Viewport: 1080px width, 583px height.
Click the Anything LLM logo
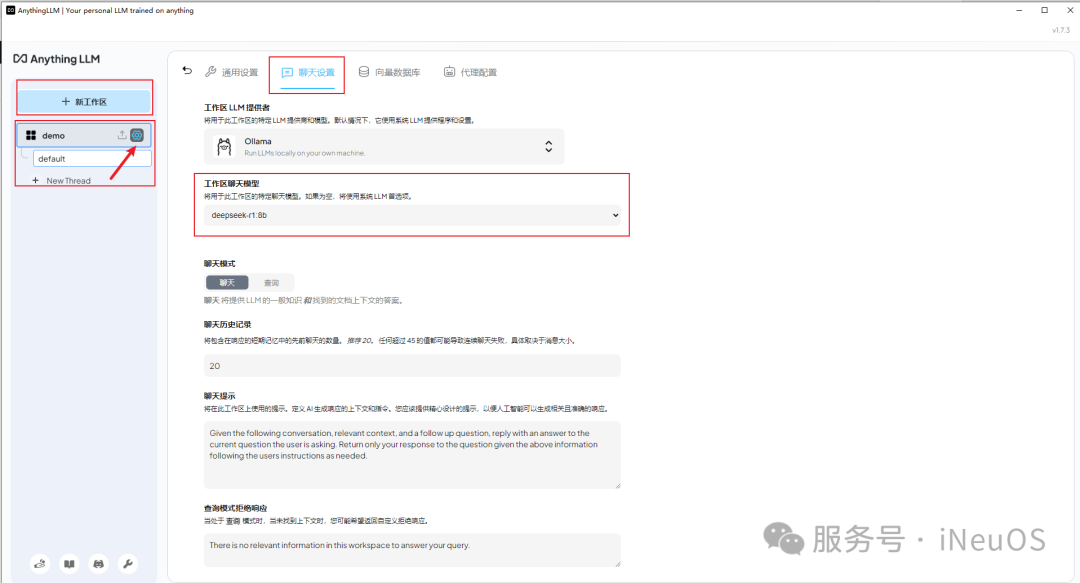pyautogui.click(x=56, y=59)
